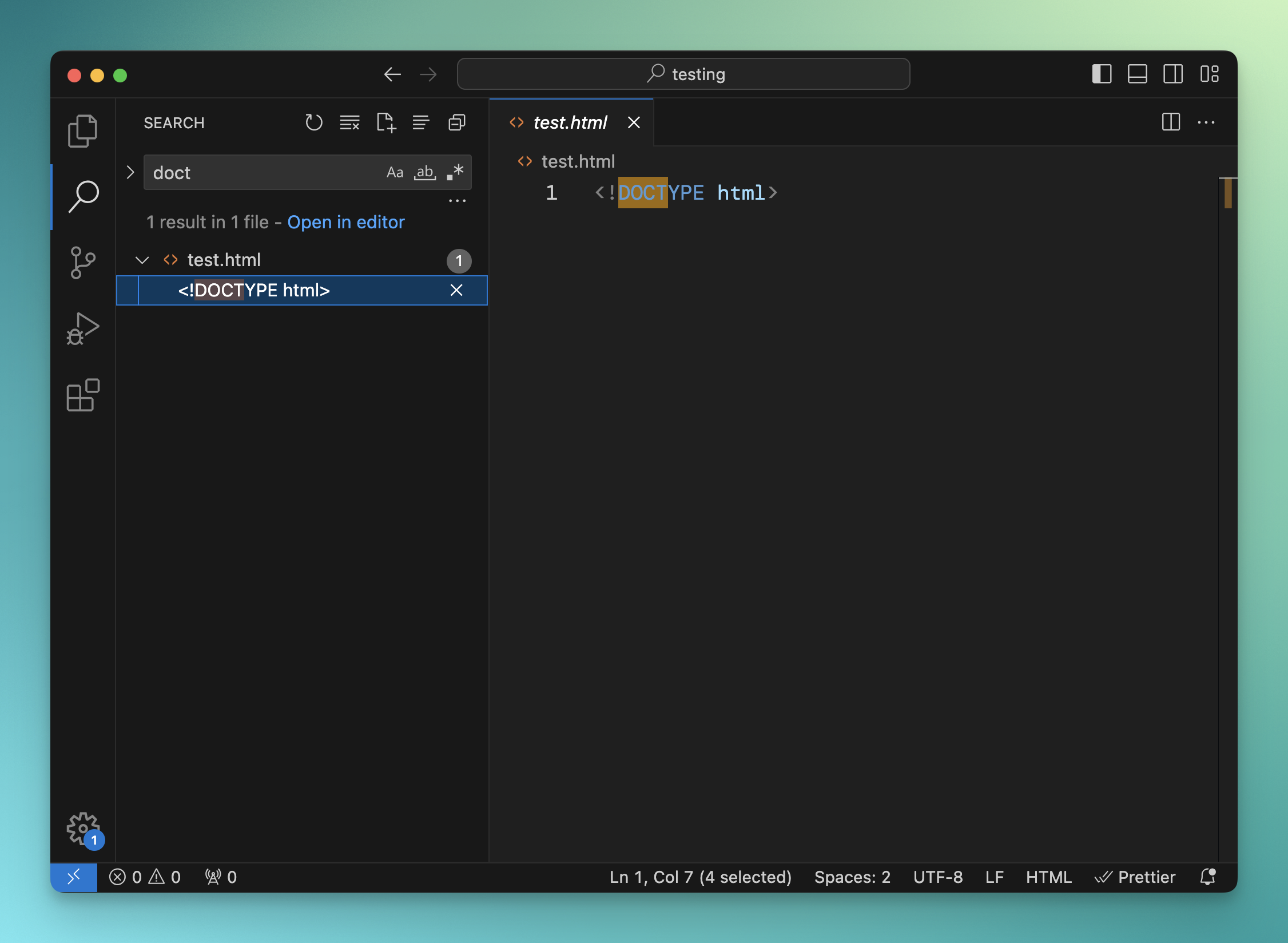Screen dimensions: 1288x943
Task: Clear search results icon
Action: click(x=349, y=122)
